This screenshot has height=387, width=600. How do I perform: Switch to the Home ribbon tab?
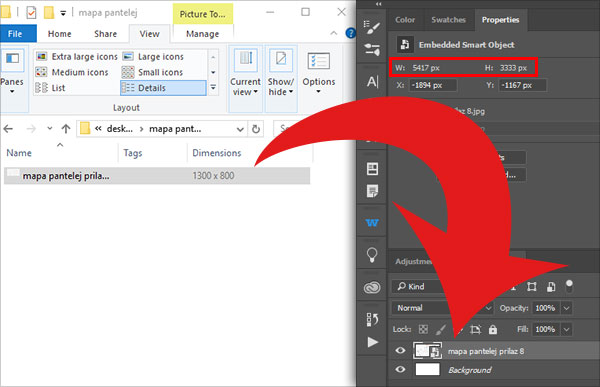pyautogui.click(x=59, y=34)
